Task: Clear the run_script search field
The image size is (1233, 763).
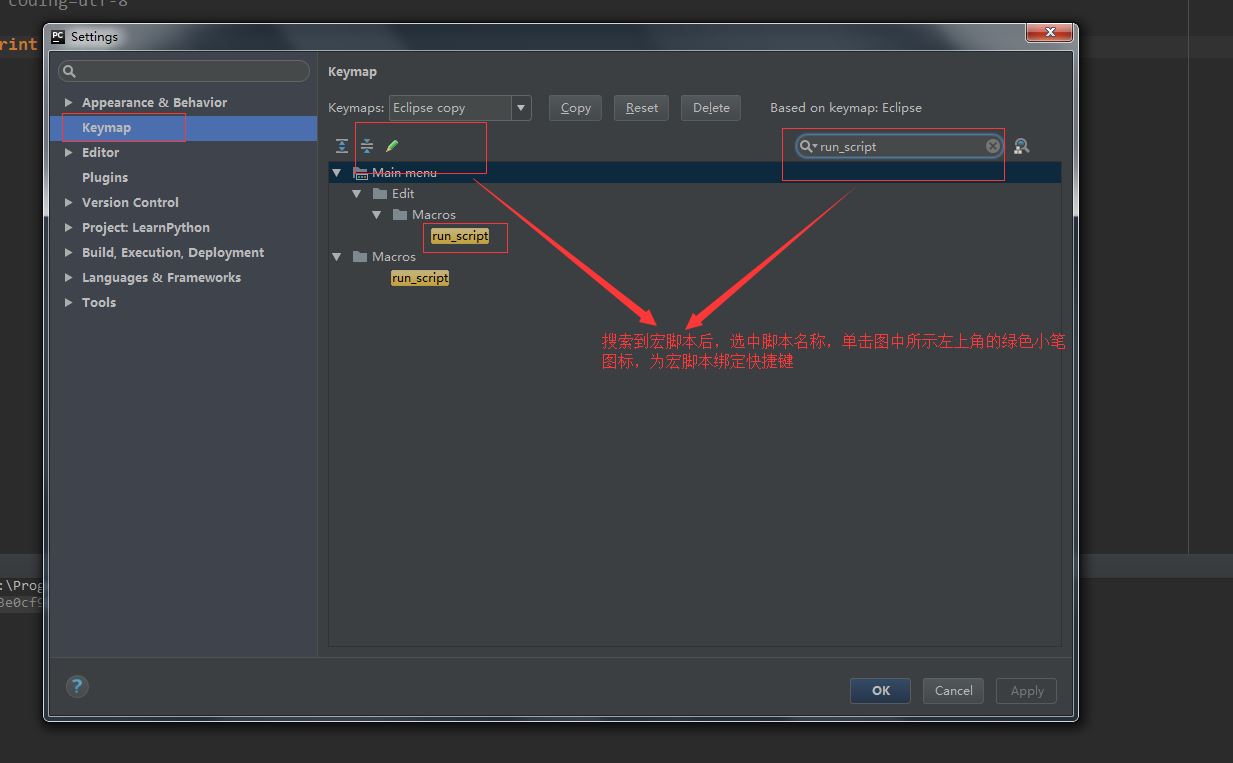Action: click(x=993, y=146)
